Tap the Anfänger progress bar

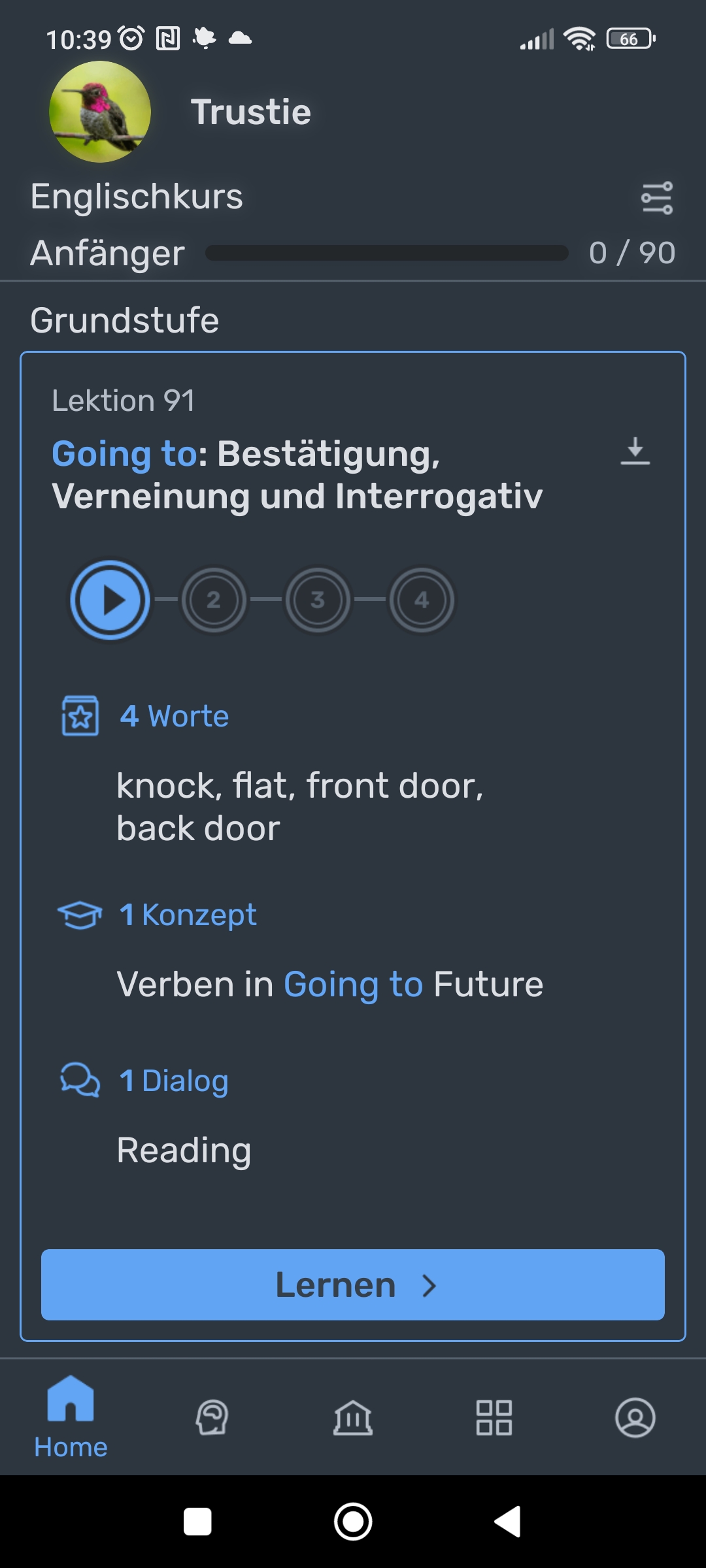coord(386,253)
